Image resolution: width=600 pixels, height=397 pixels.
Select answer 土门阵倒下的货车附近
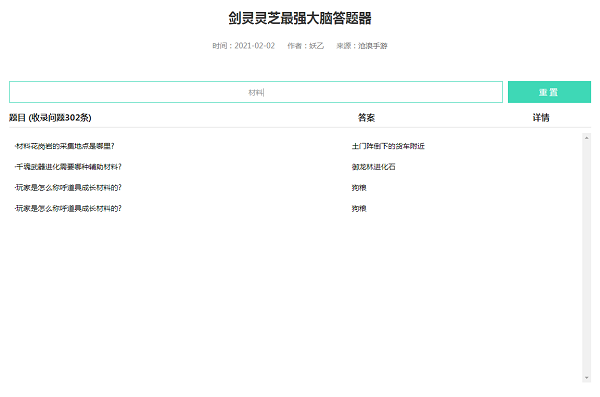388,146
